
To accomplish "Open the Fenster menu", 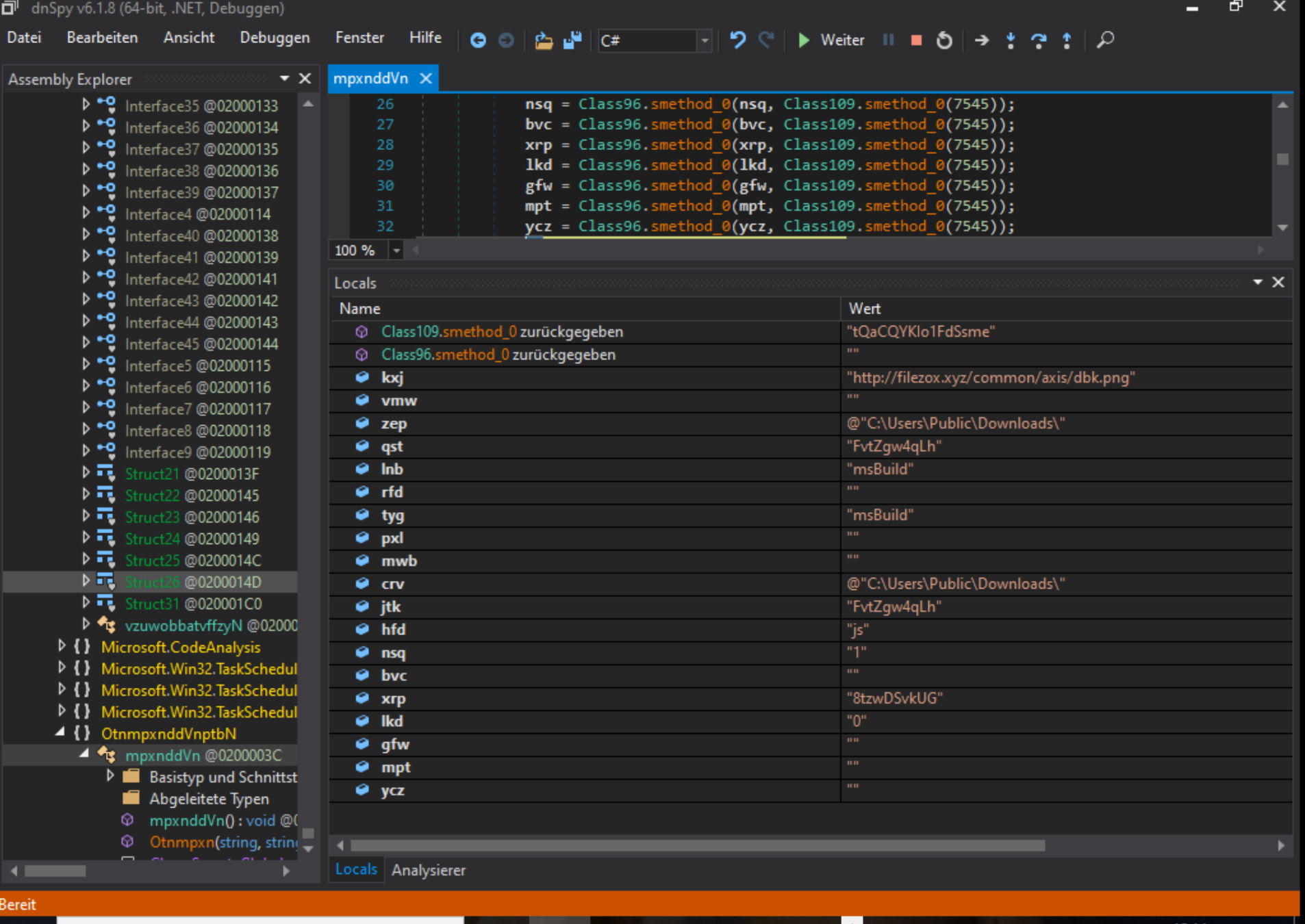I will tap(359, 38).
